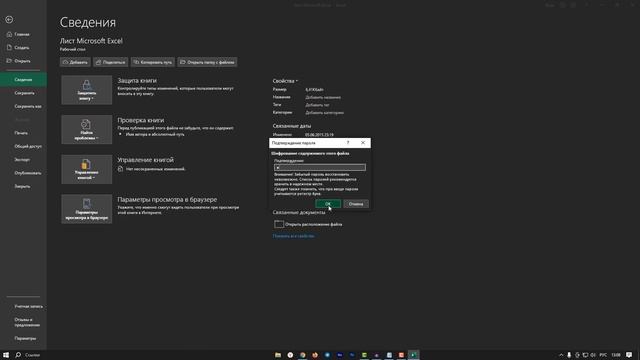Select Опубликовать in the sidebar
Screen dimensions: 640x360
tap(28, 173)
